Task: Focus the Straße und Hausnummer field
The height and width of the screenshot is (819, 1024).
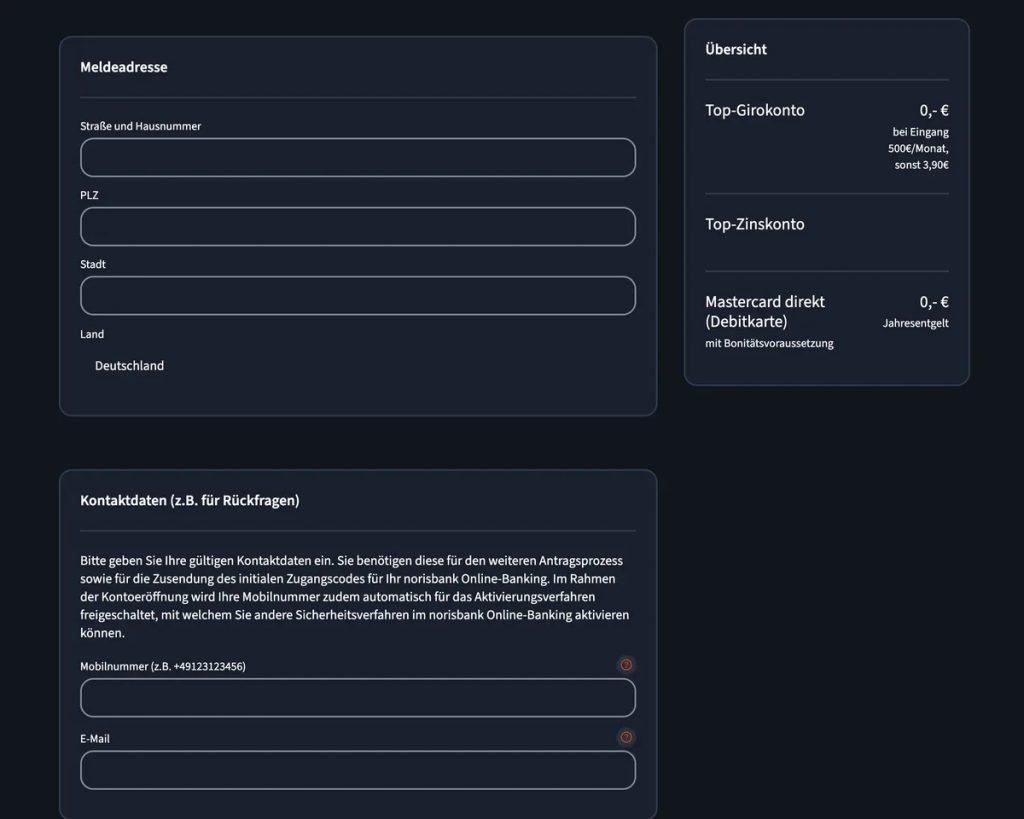Action: (x=358, y=157)
